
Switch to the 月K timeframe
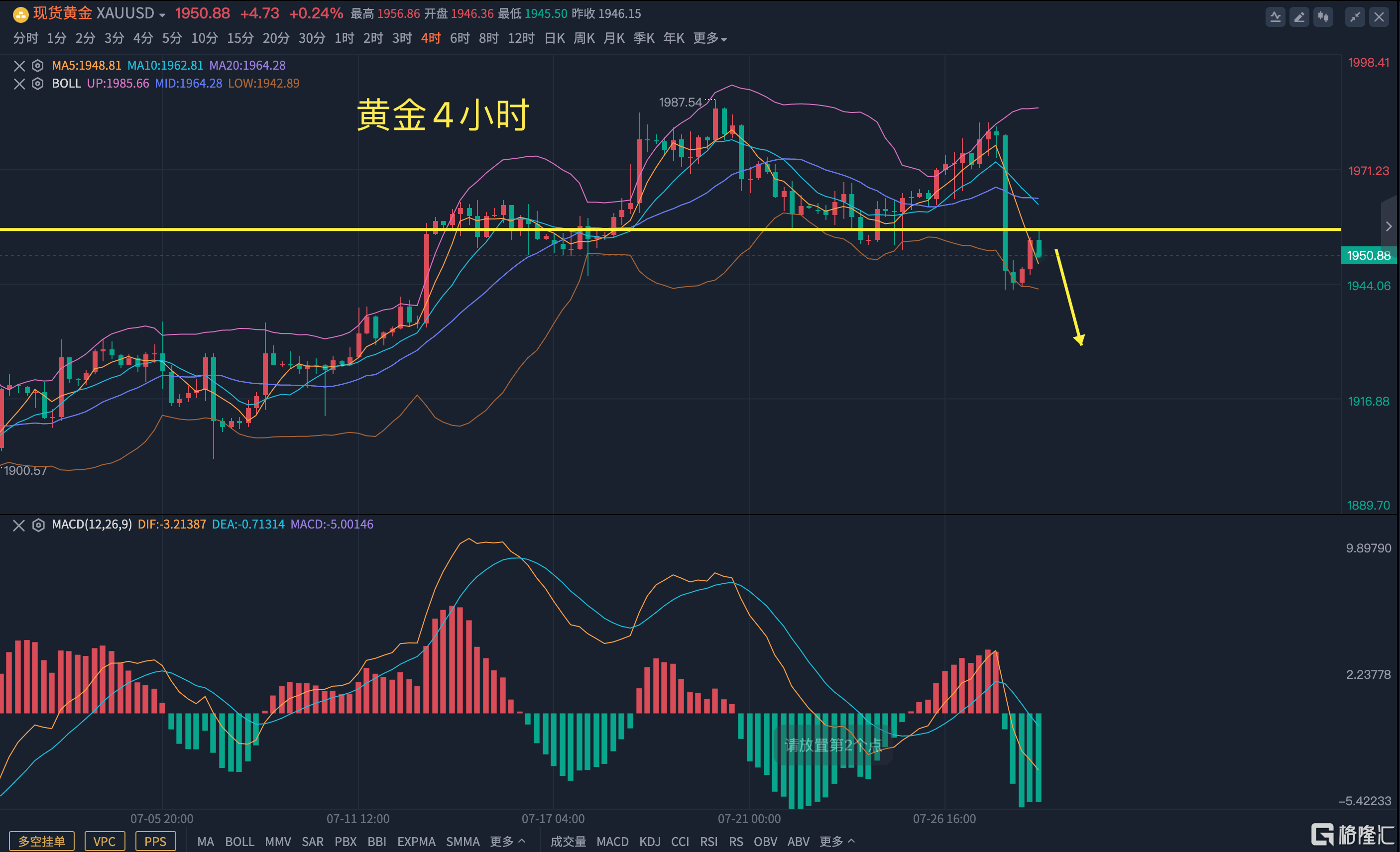[614, 38]
